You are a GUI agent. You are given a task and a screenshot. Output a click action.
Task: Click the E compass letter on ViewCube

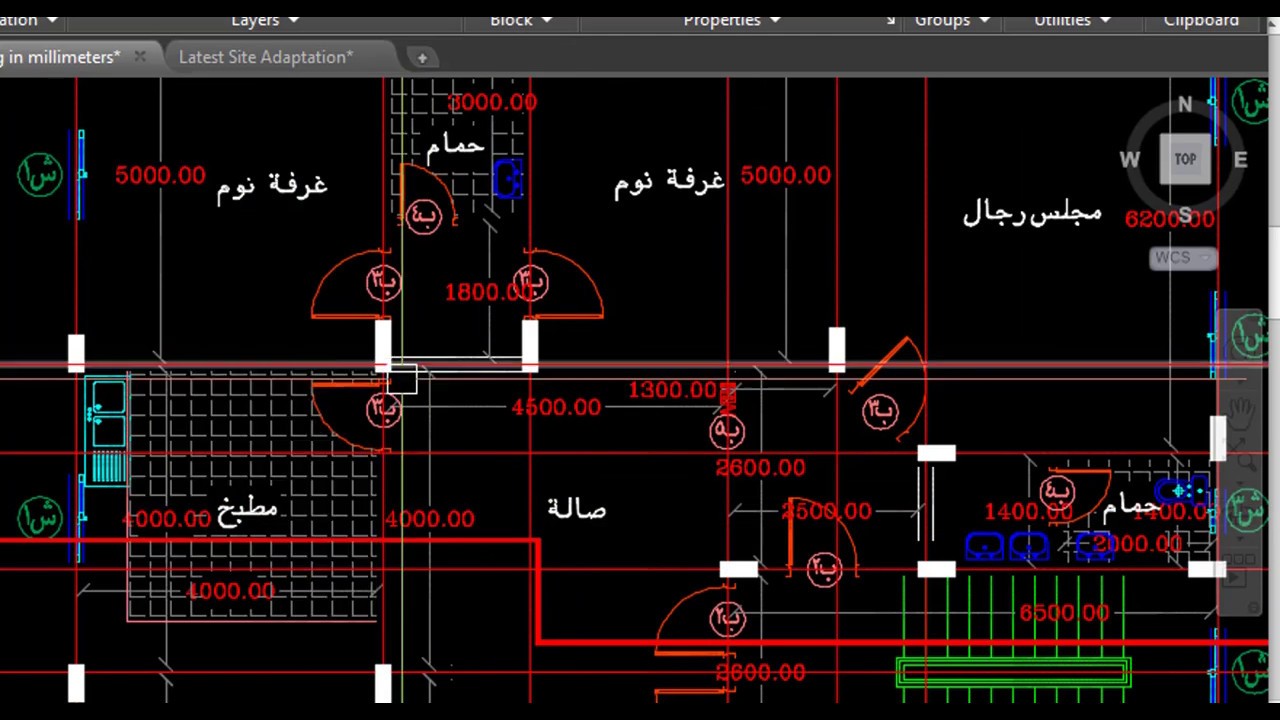(x=1240, y=159)
